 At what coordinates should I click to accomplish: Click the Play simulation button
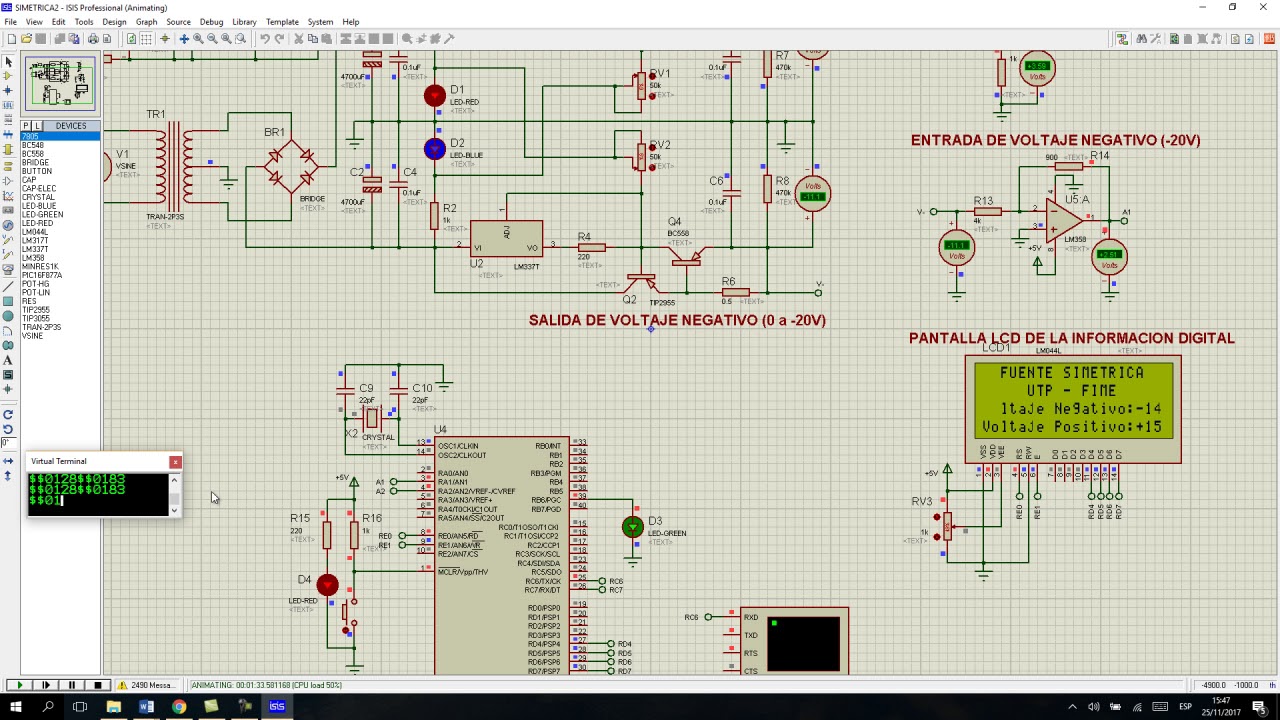19,685
